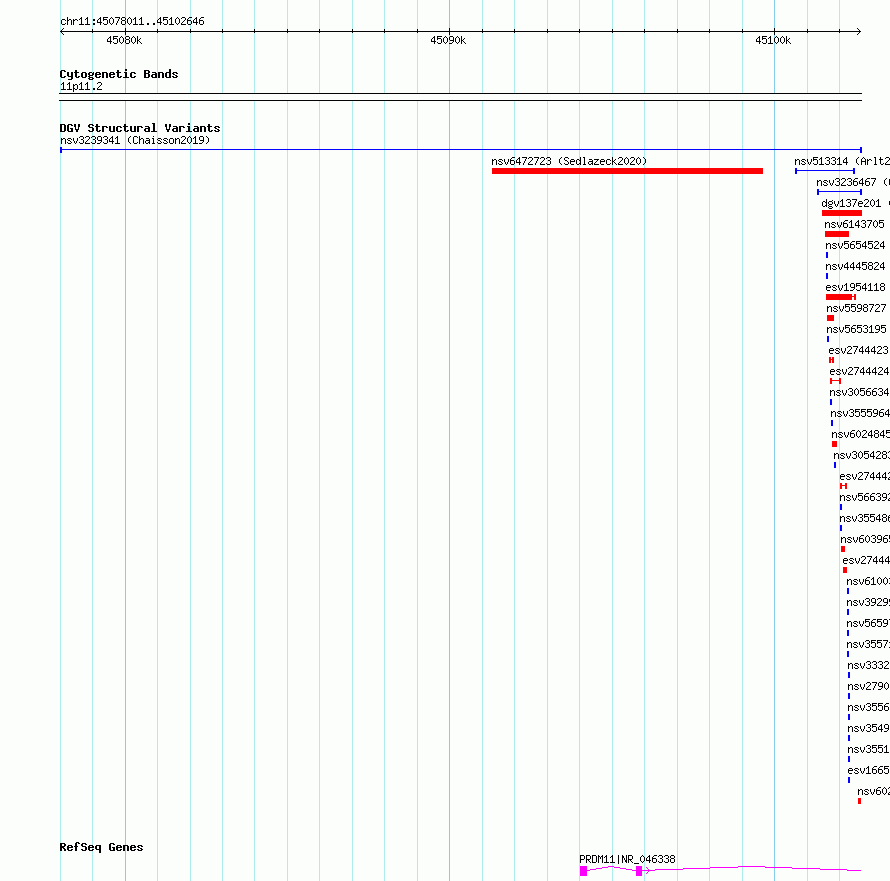Click the 11p11.2 band label

coord(81,86)
